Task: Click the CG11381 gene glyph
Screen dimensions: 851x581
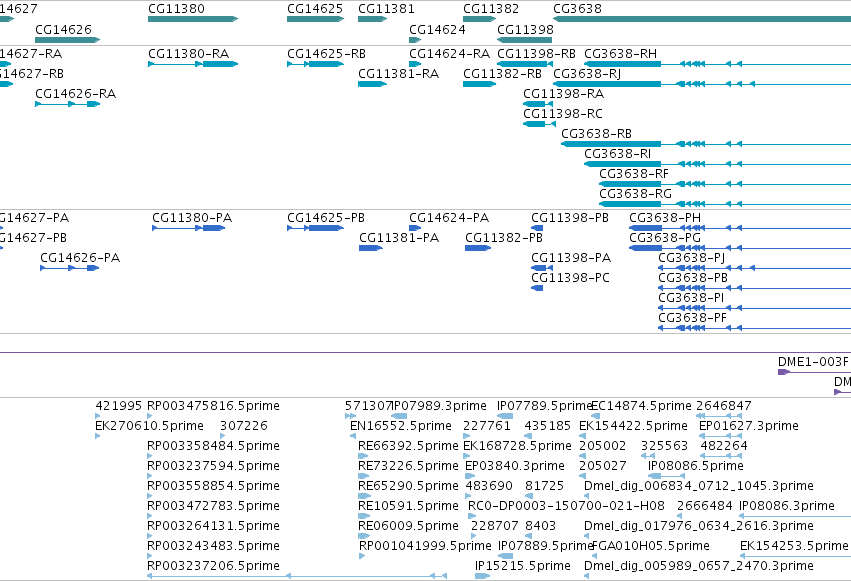Action: [372, 19]
